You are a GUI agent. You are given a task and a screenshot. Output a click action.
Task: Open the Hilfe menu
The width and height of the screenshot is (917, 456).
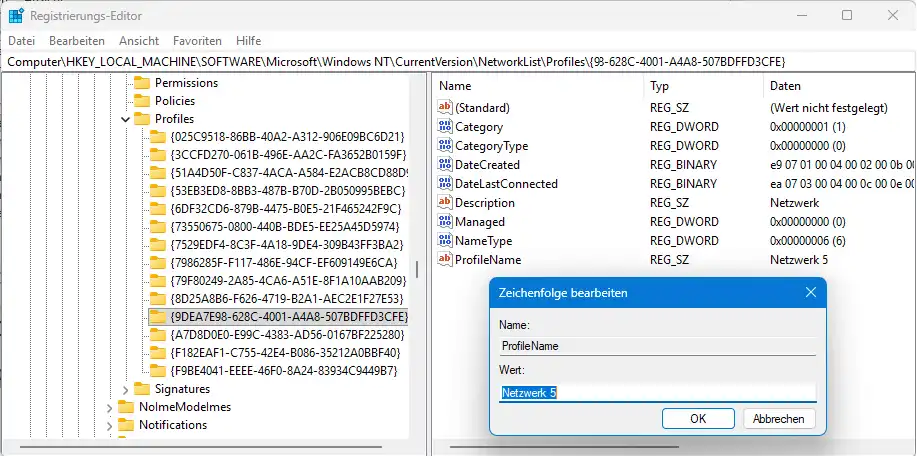[x=249, y=41]
